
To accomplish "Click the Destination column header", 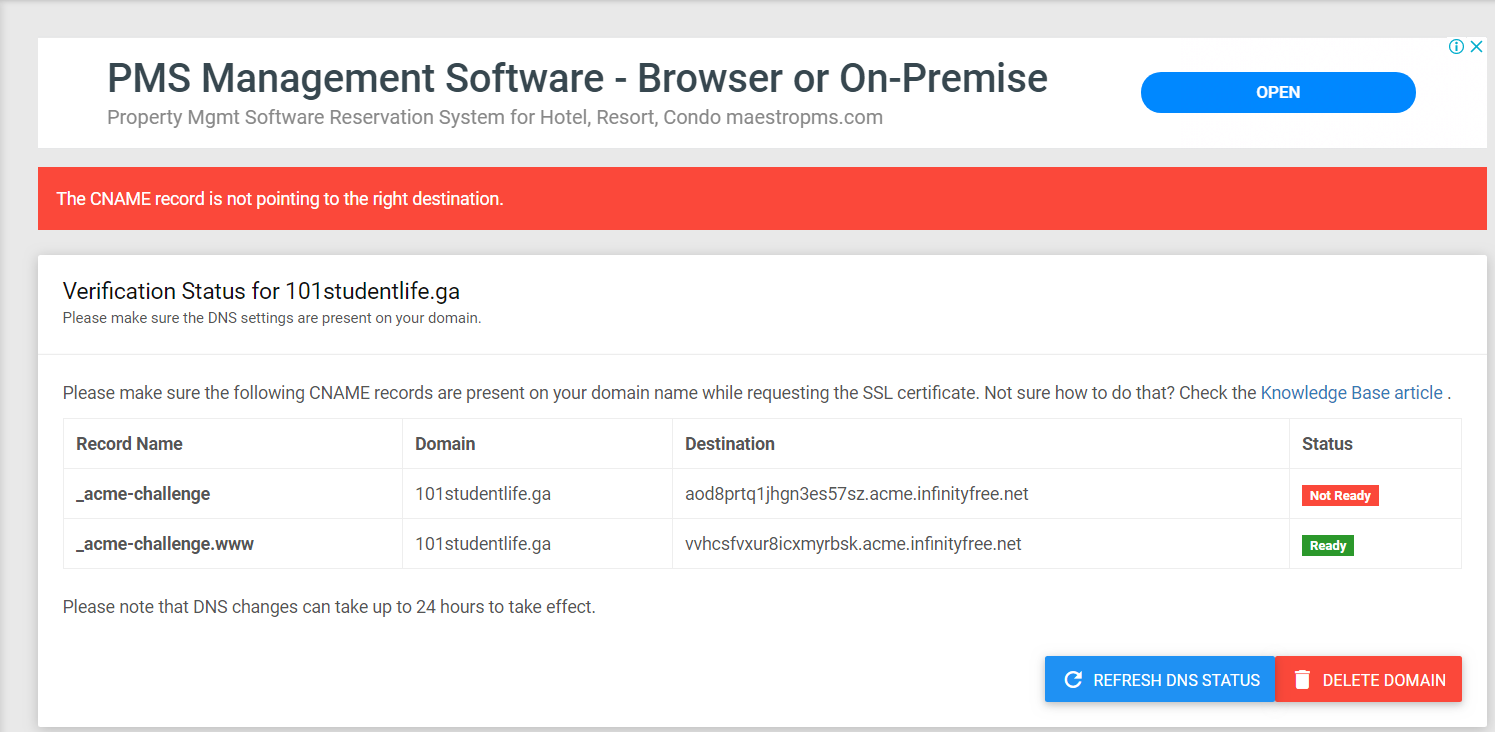I will (730, 444).
